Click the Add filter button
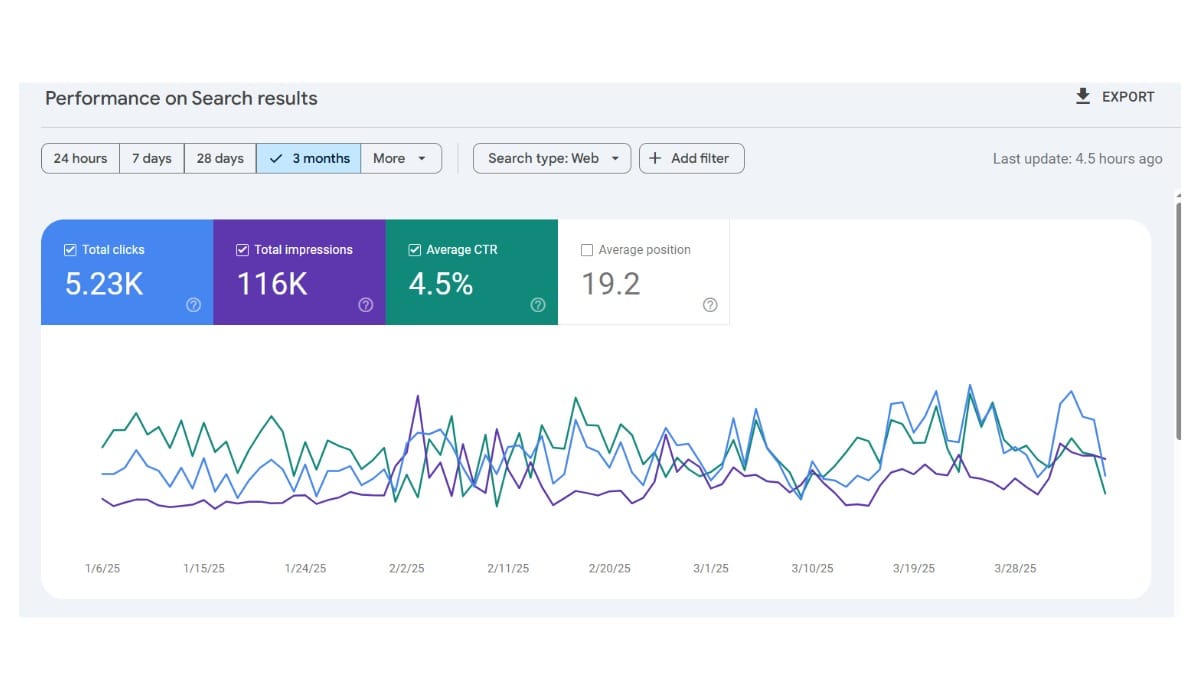Image resolution: width=1200 pixels, height=700 pixels. click(x=692, y=158)
